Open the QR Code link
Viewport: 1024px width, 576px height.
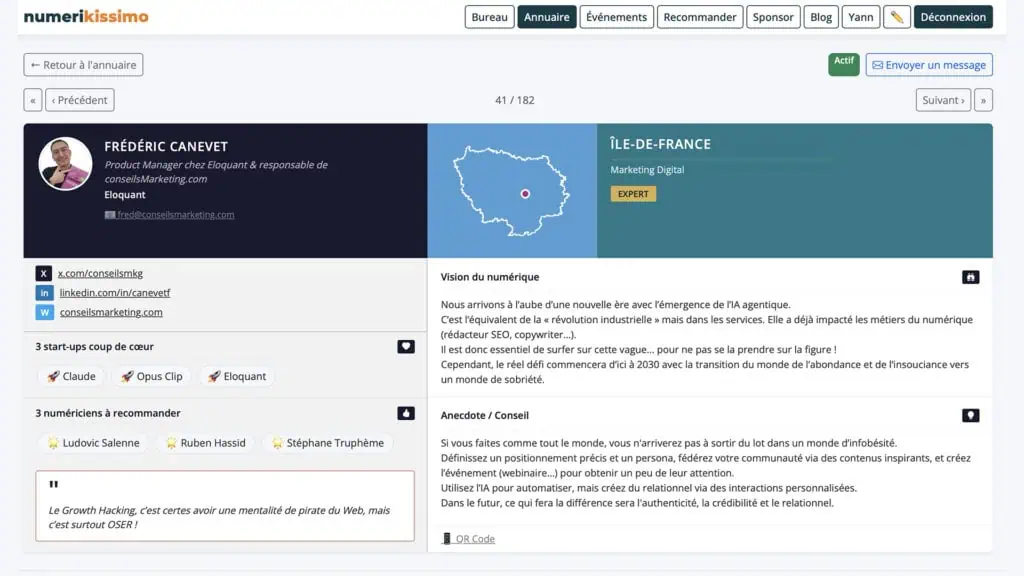pos(474,539)
